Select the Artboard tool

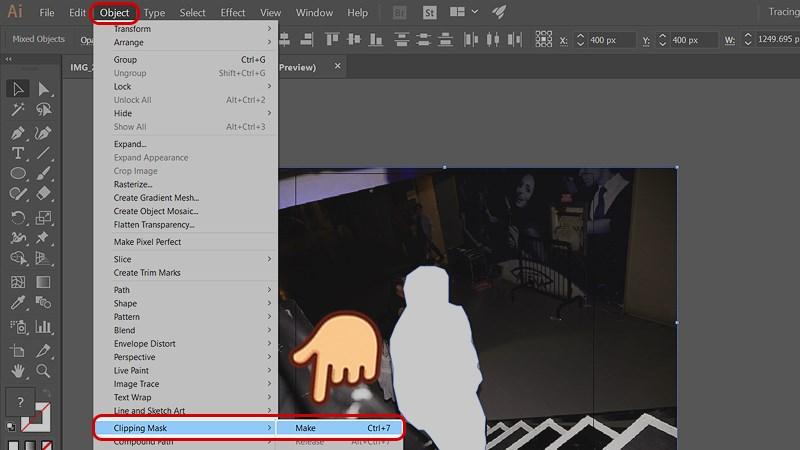[x=18, y=351]
